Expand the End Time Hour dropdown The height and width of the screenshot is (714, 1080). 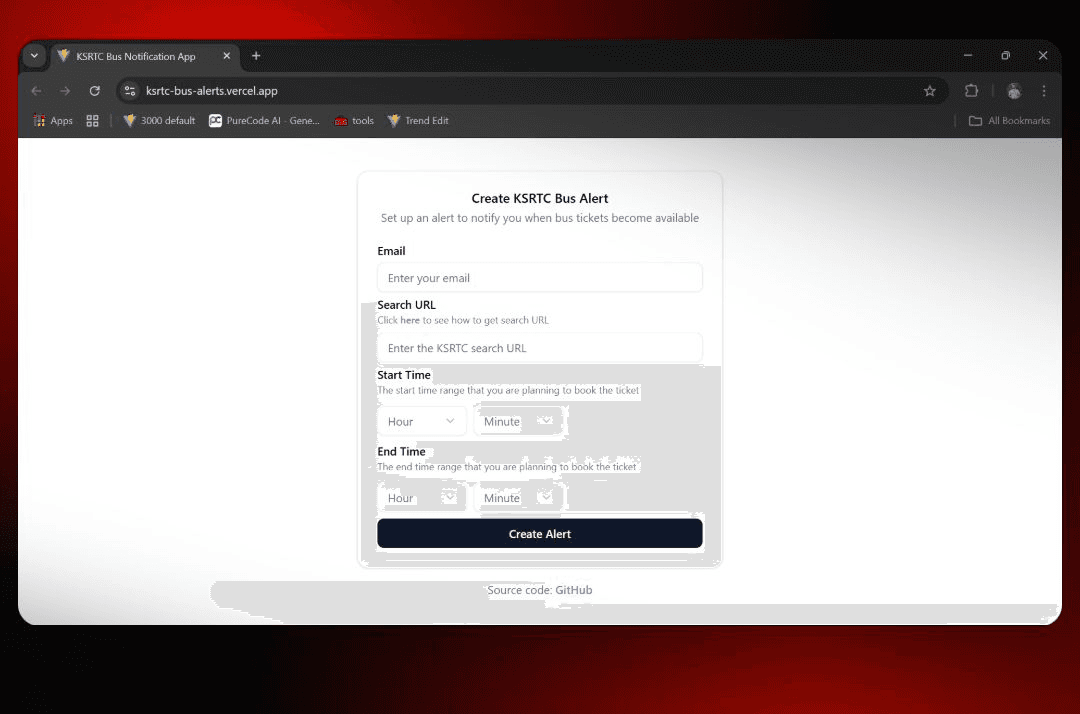coord(421,498)
